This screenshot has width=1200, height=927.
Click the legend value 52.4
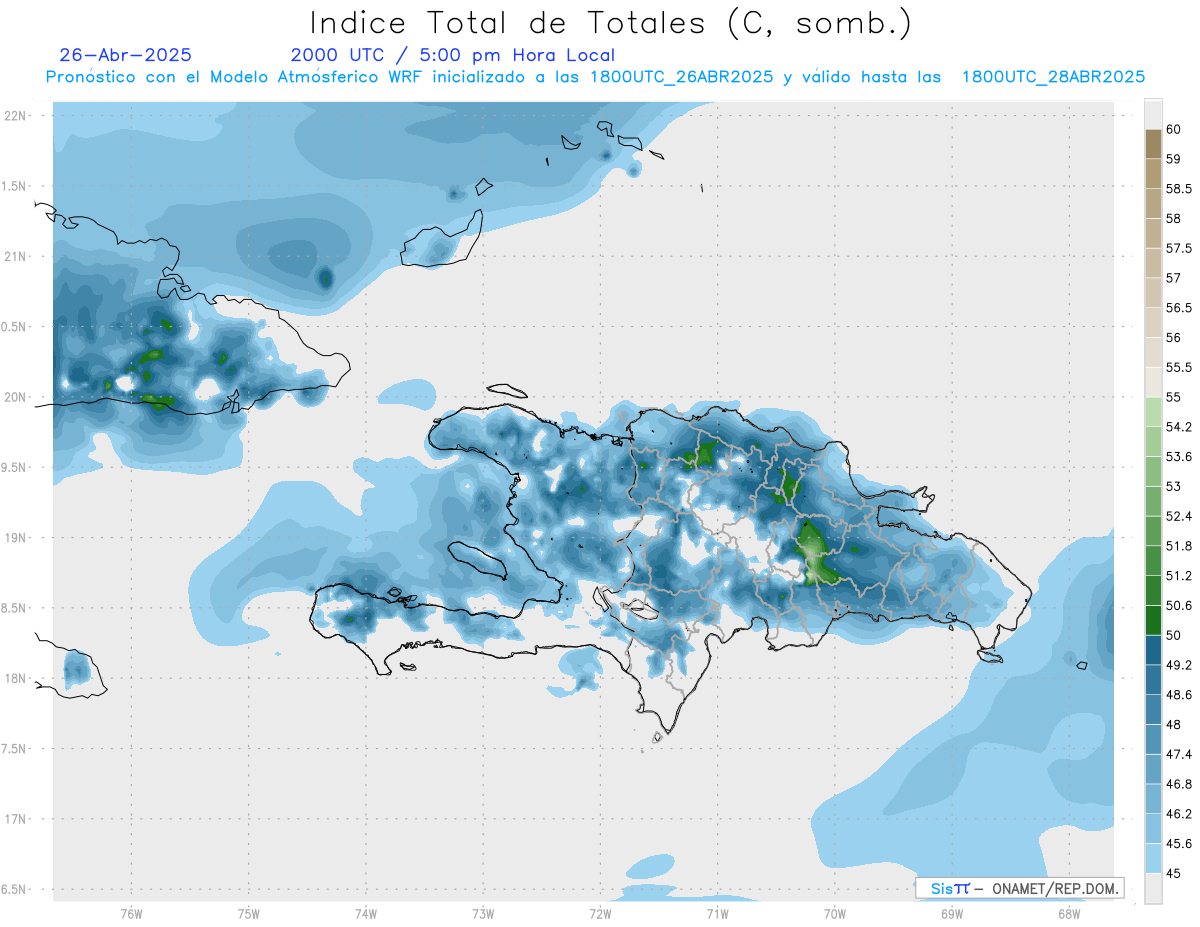(1178, 517)
